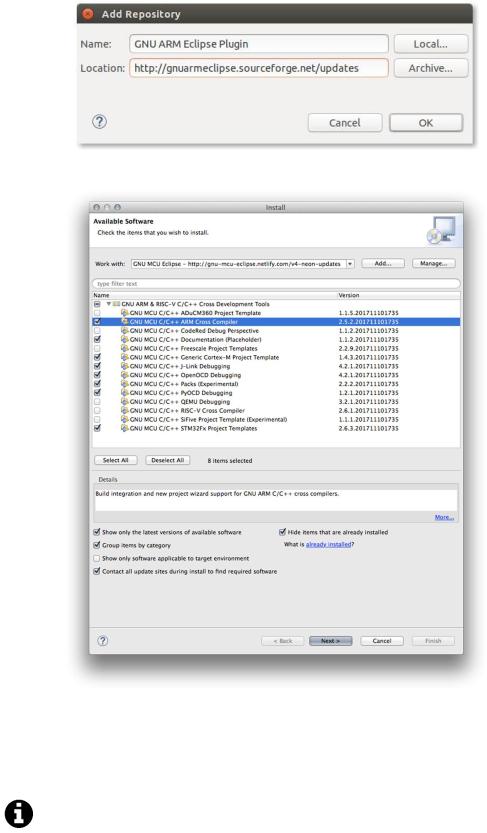This screenshot has height=833, width=487.
Task: Click the SiFive Project Template feature icon
Action: 125,420
